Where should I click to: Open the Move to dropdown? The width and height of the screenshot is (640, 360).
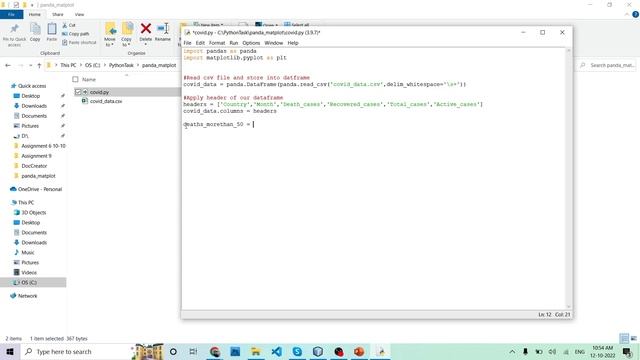click(x=110, y=34)
